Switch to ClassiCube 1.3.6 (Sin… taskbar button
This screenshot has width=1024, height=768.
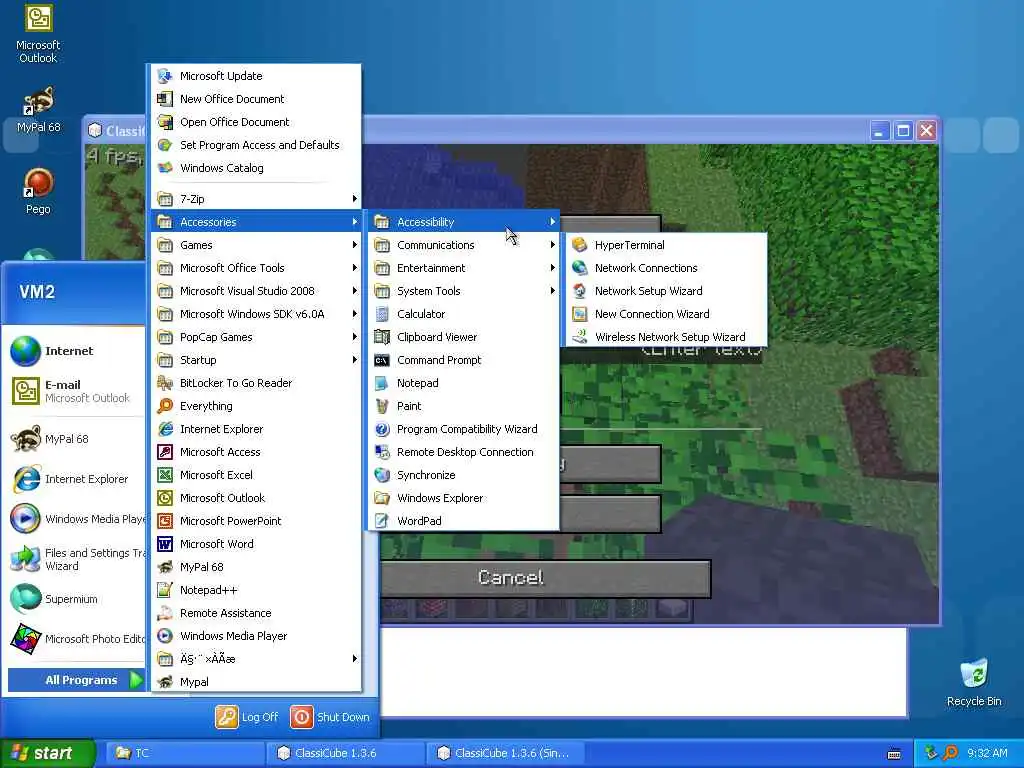pyautogui.click(x=505, y=753)
